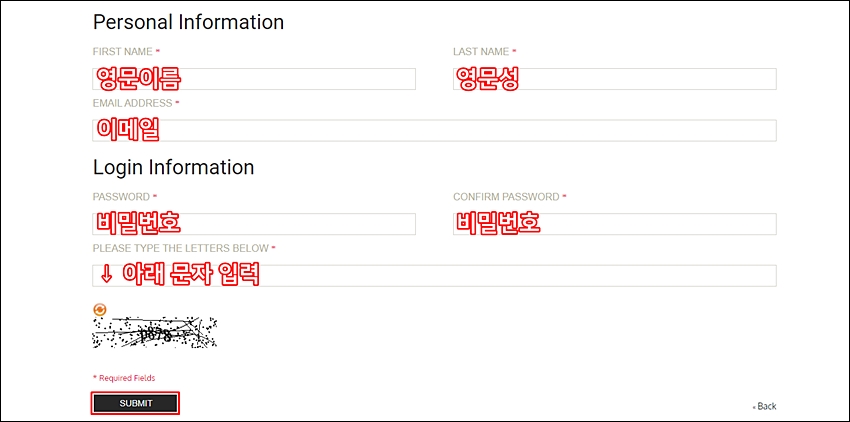
Task: Click the Login Information heading
Action: point(173,167)
